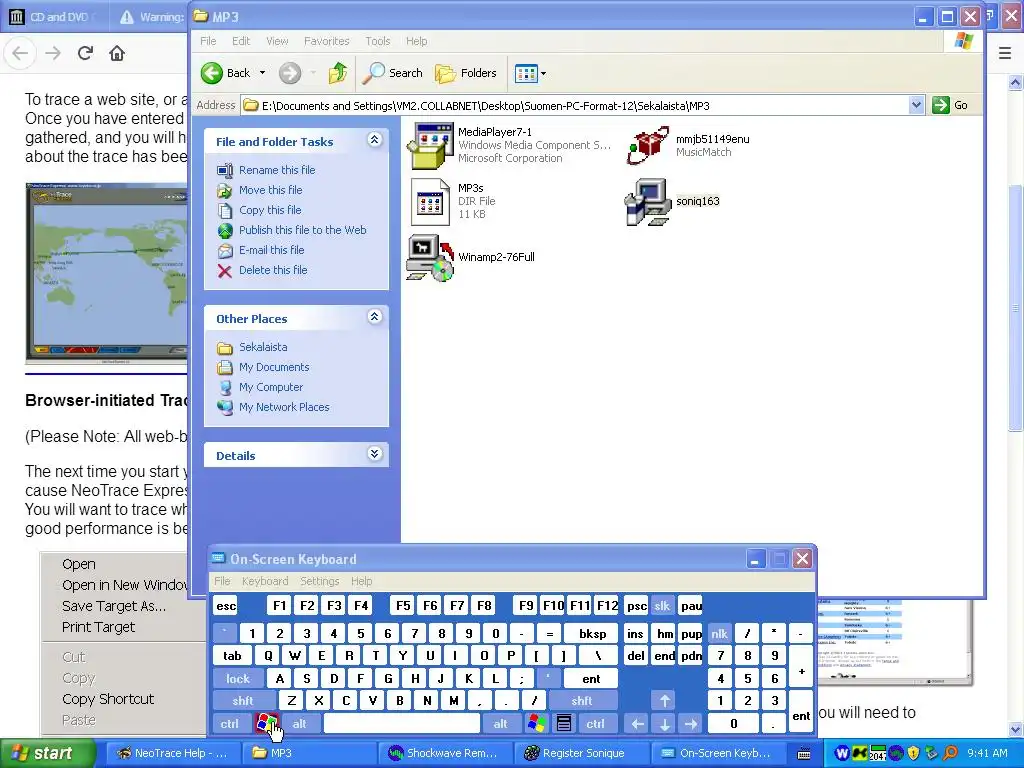Click Copy this file task
This screenshot has width=1024, height=768.
(x=270, y=210)
